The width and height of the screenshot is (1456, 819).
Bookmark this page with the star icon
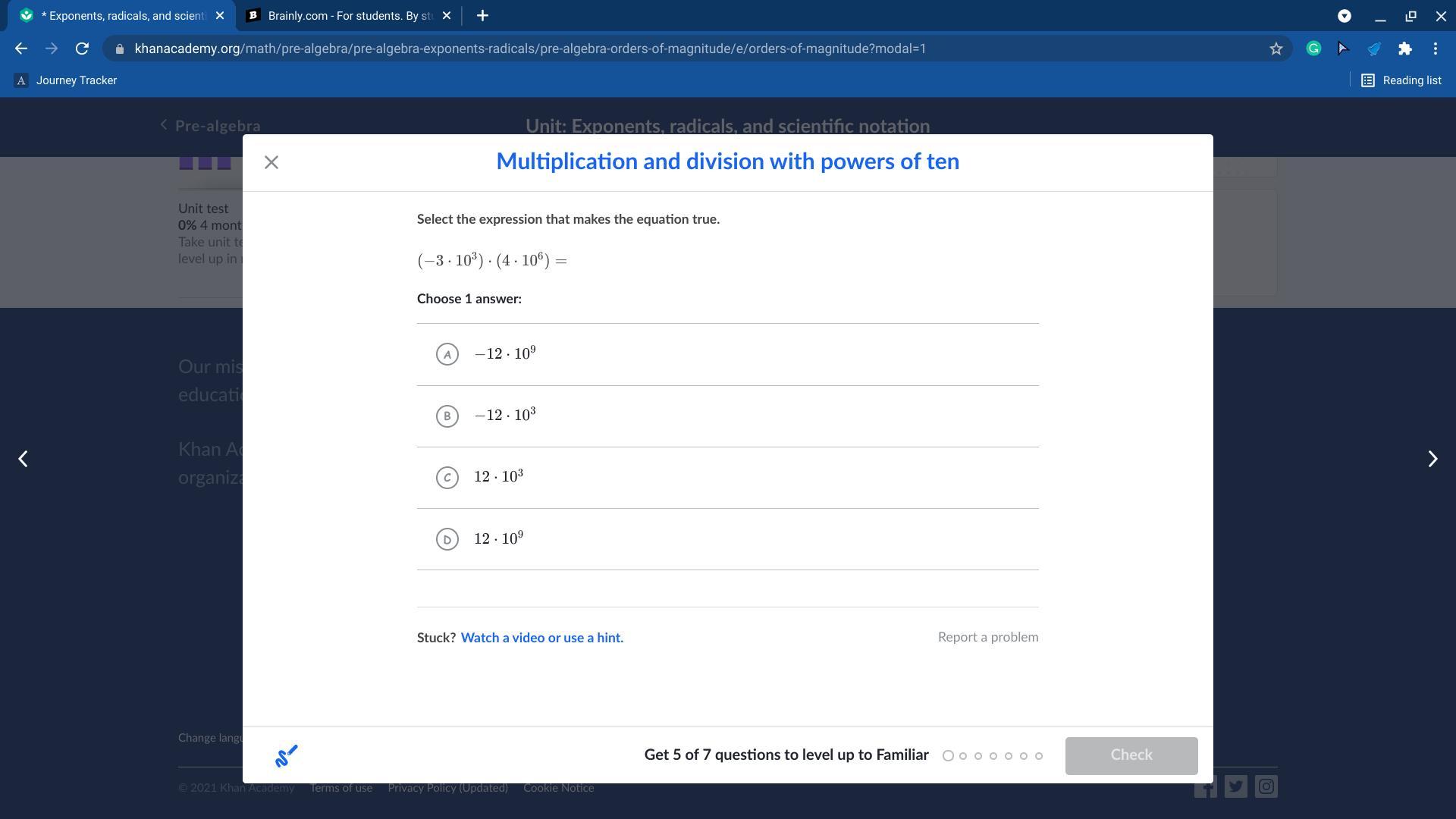pos(1276,49)
